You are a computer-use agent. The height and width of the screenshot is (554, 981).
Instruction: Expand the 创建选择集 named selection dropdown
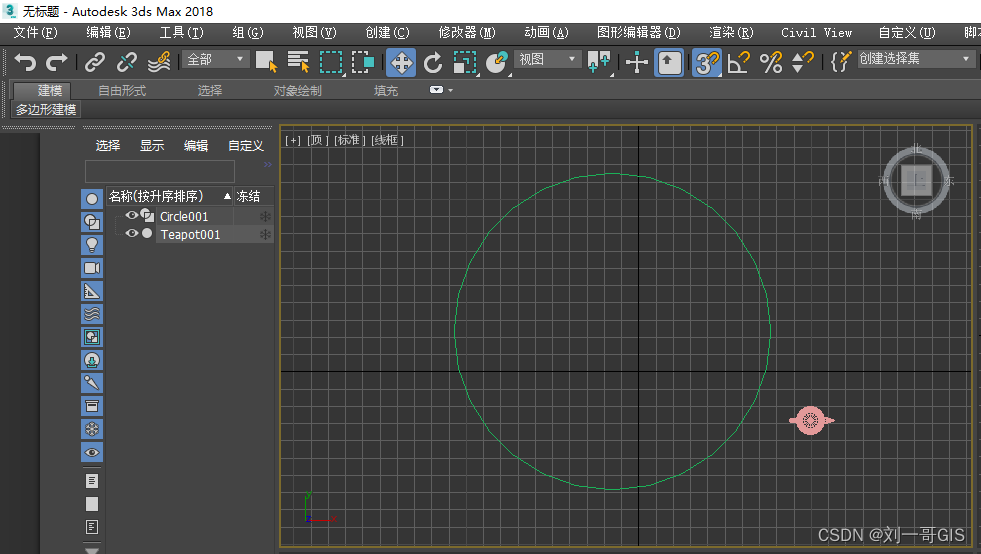[966, 60]
